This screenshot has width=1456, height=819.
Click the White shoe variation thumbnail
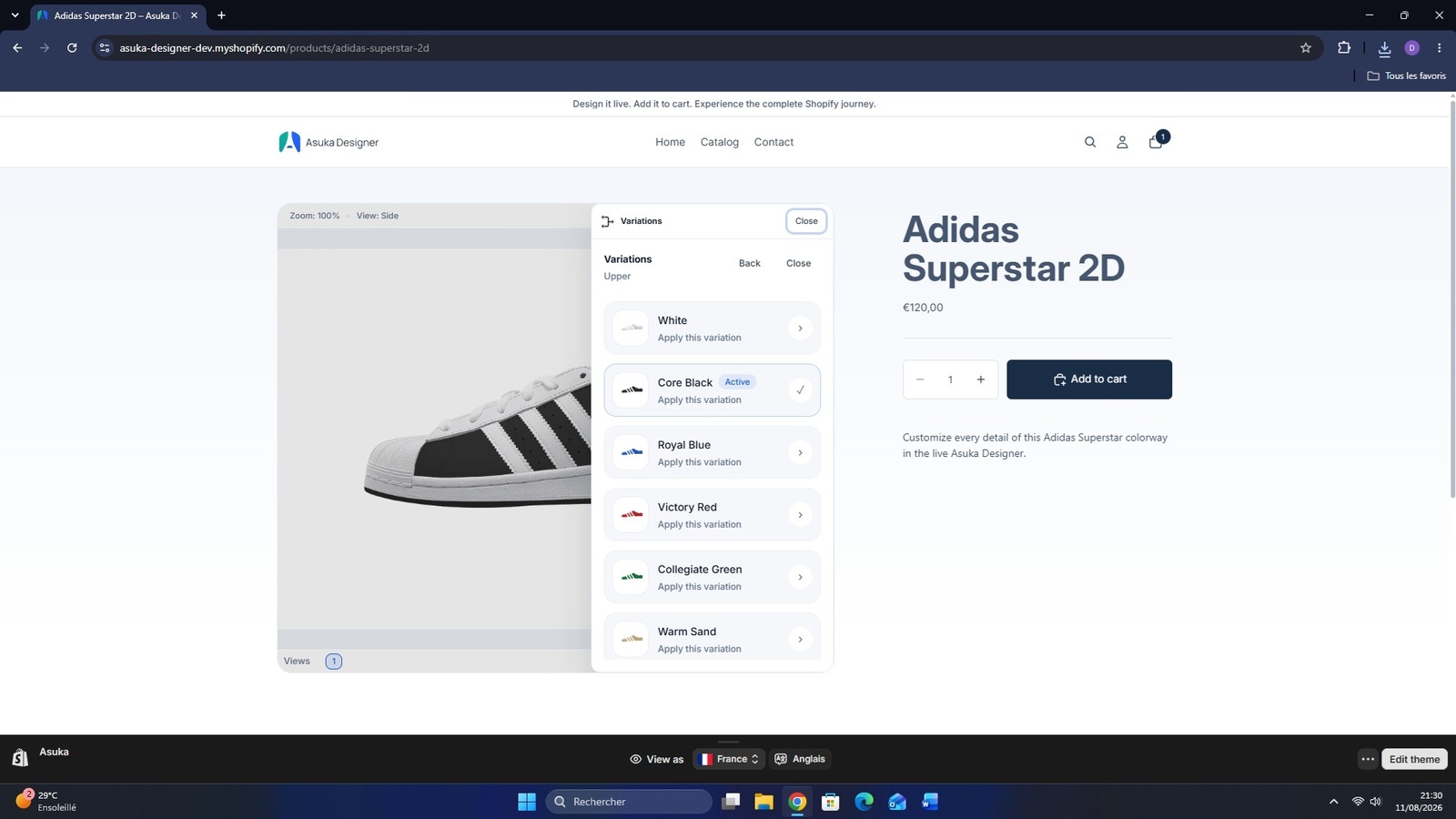631,328
